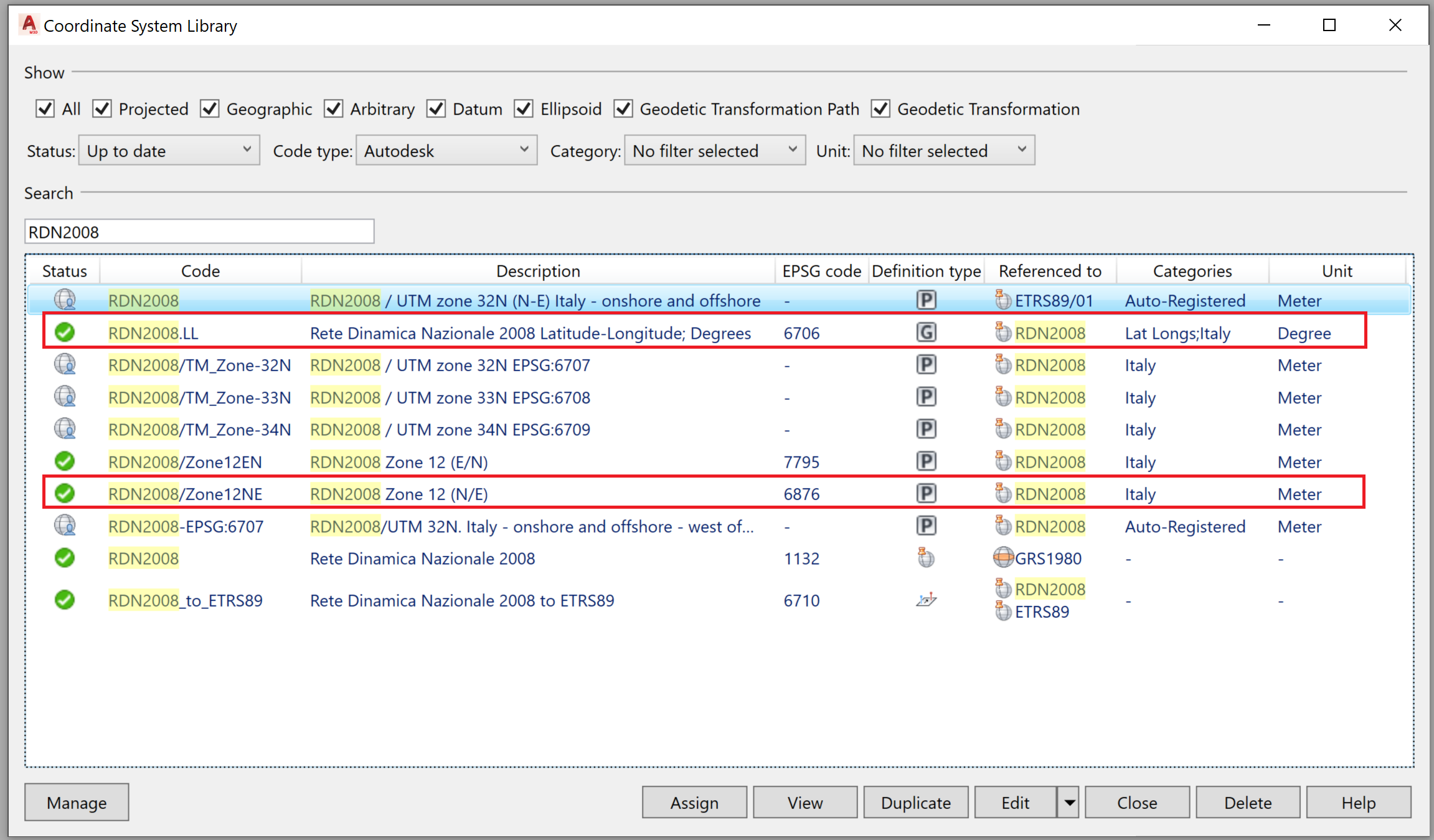
Task: Click the datum icon next to ETRS89 in the last row
Action: tap(1002, 610)
